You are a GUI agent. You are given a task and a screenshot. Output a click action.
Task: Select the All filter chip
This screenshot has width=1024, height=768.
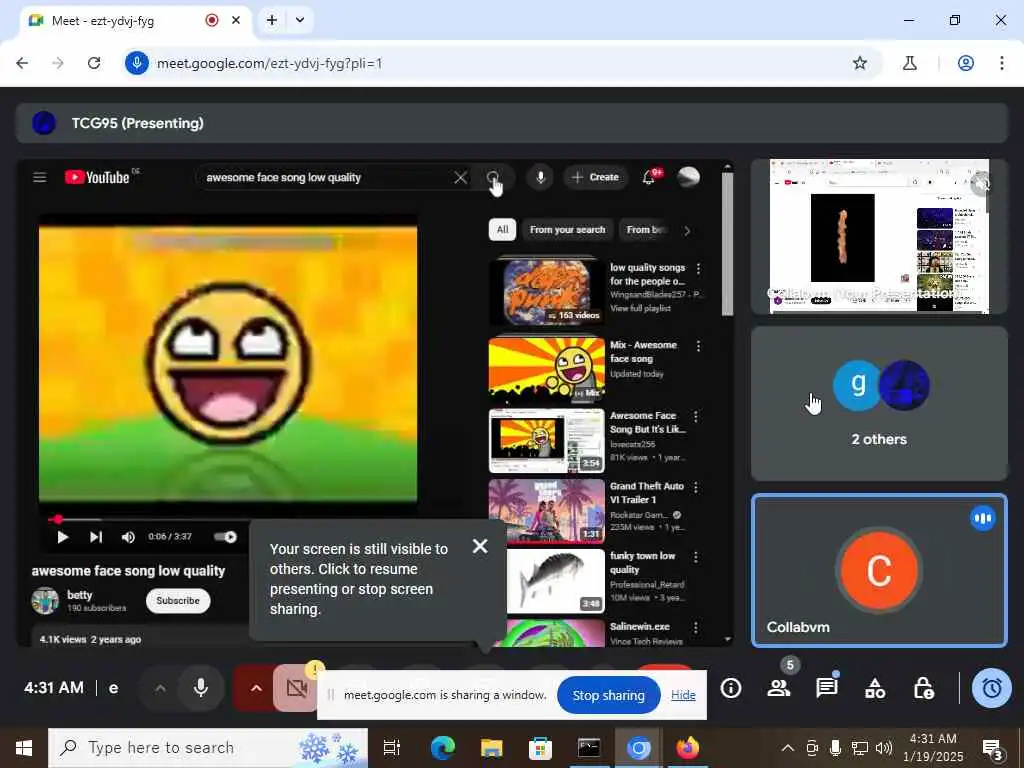(x=502, y=230)
